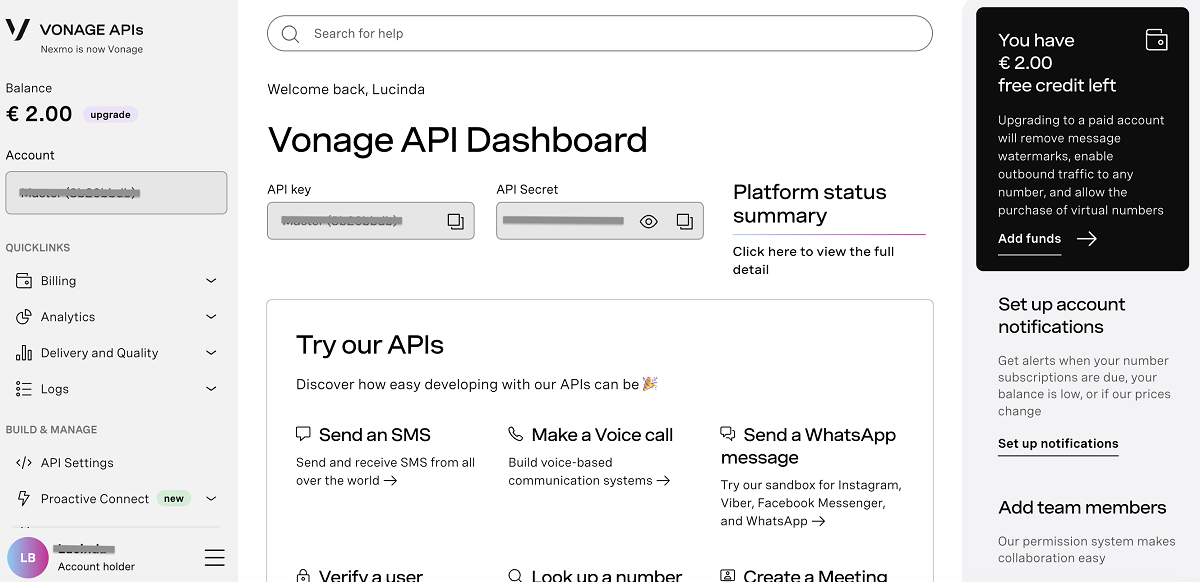Click here to view the full detail link
This screenshot has width=1200, height=582.
tap(813, 260)
